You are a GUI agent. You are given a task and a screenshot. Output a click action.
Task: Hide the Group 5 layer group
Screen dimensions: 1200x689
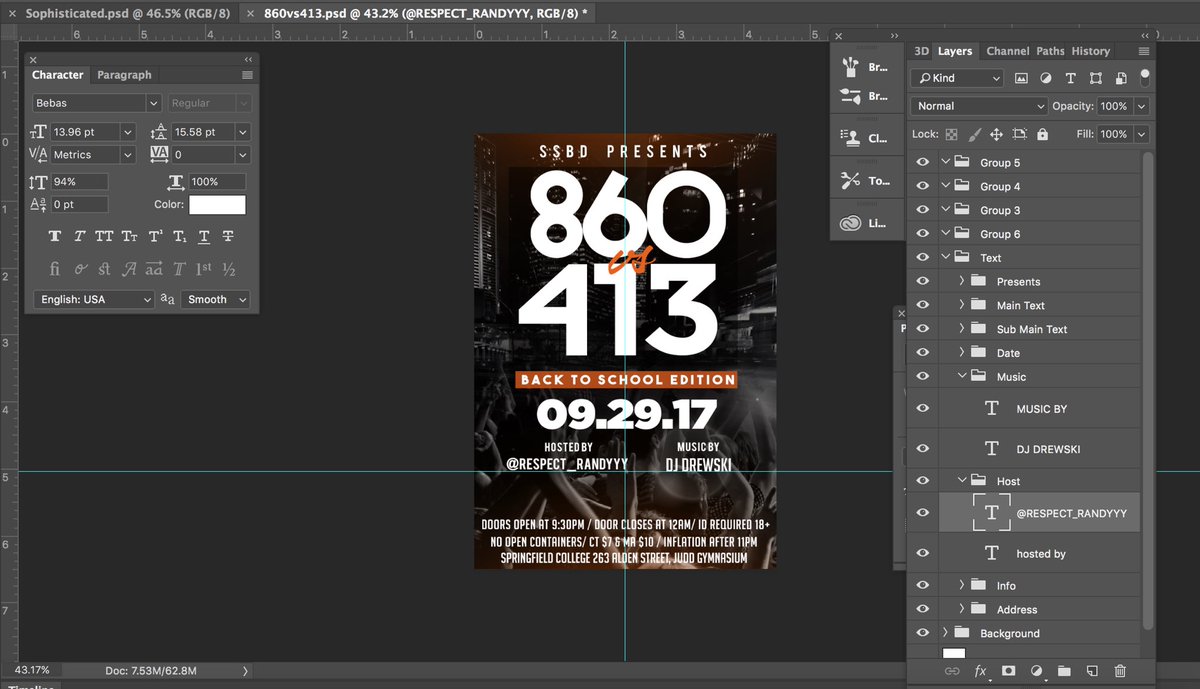click(x=922, y=162)
